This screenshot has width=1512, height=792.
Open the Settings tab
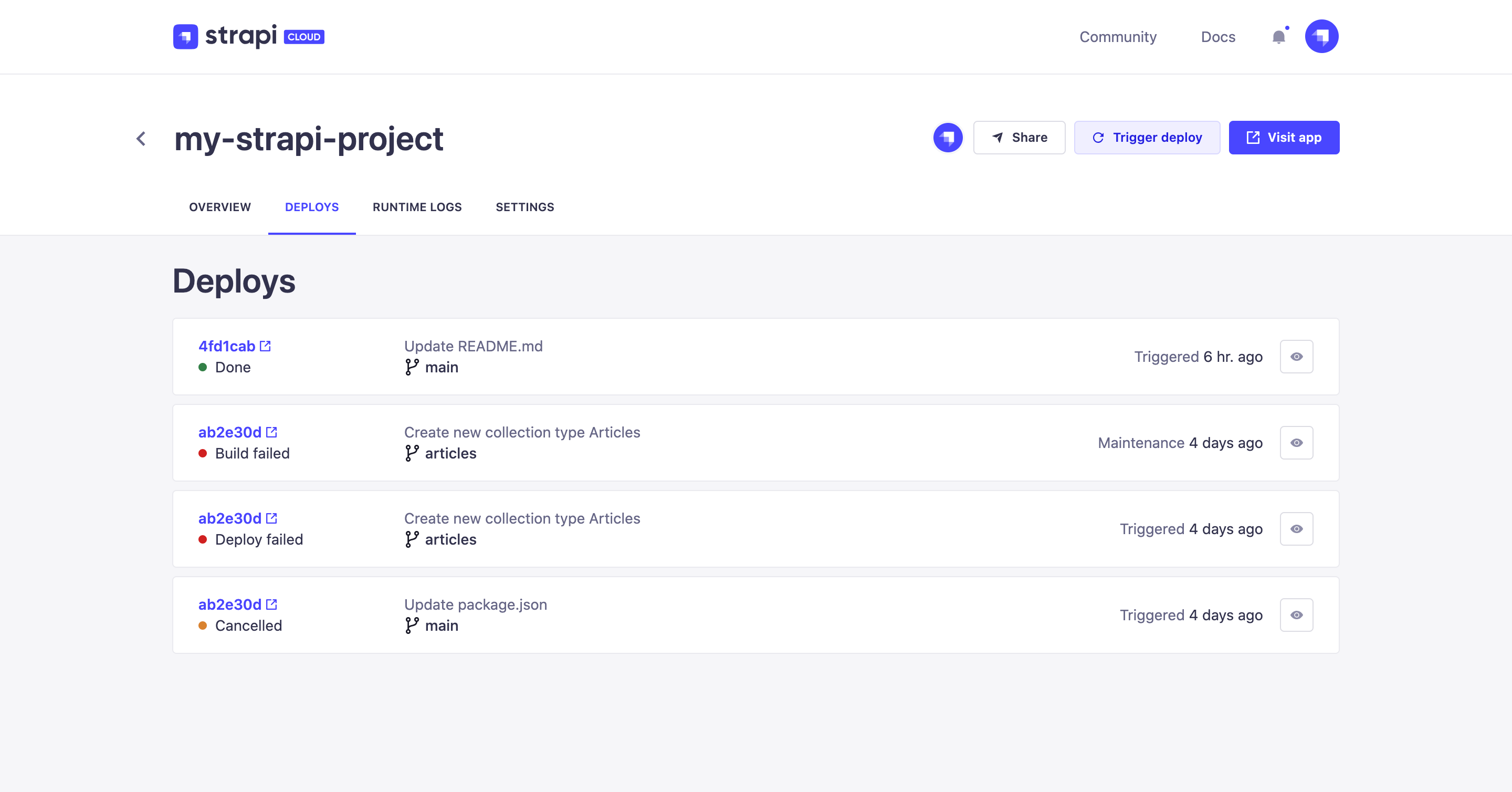[524, 206]
